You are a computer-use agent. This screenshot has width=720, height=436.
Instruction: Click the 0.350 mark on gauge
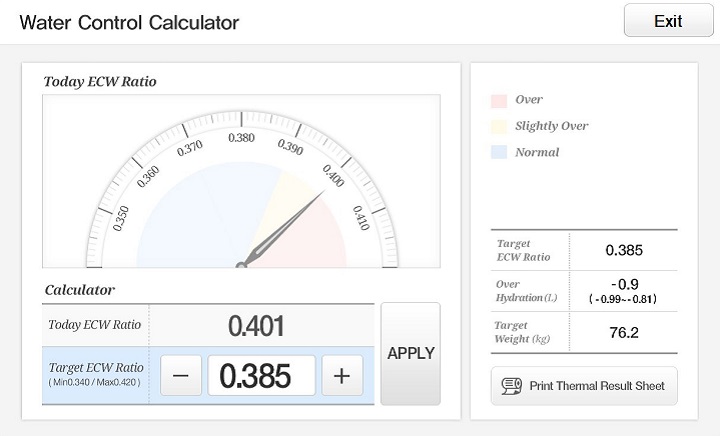click(x=121, y=218)
